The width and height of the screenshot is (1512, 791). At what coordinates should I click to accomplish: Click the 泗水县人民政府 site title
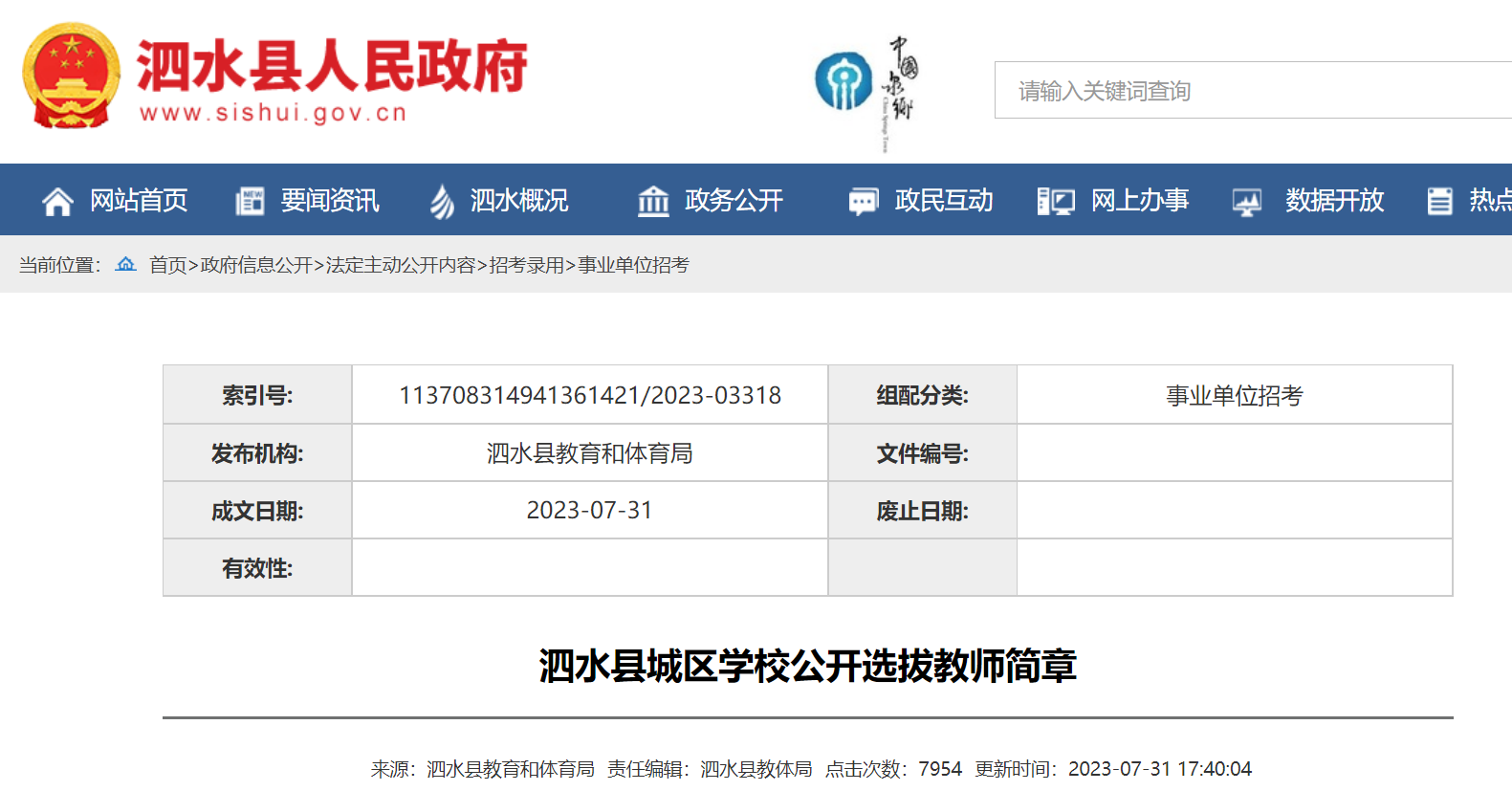point(333,66)
